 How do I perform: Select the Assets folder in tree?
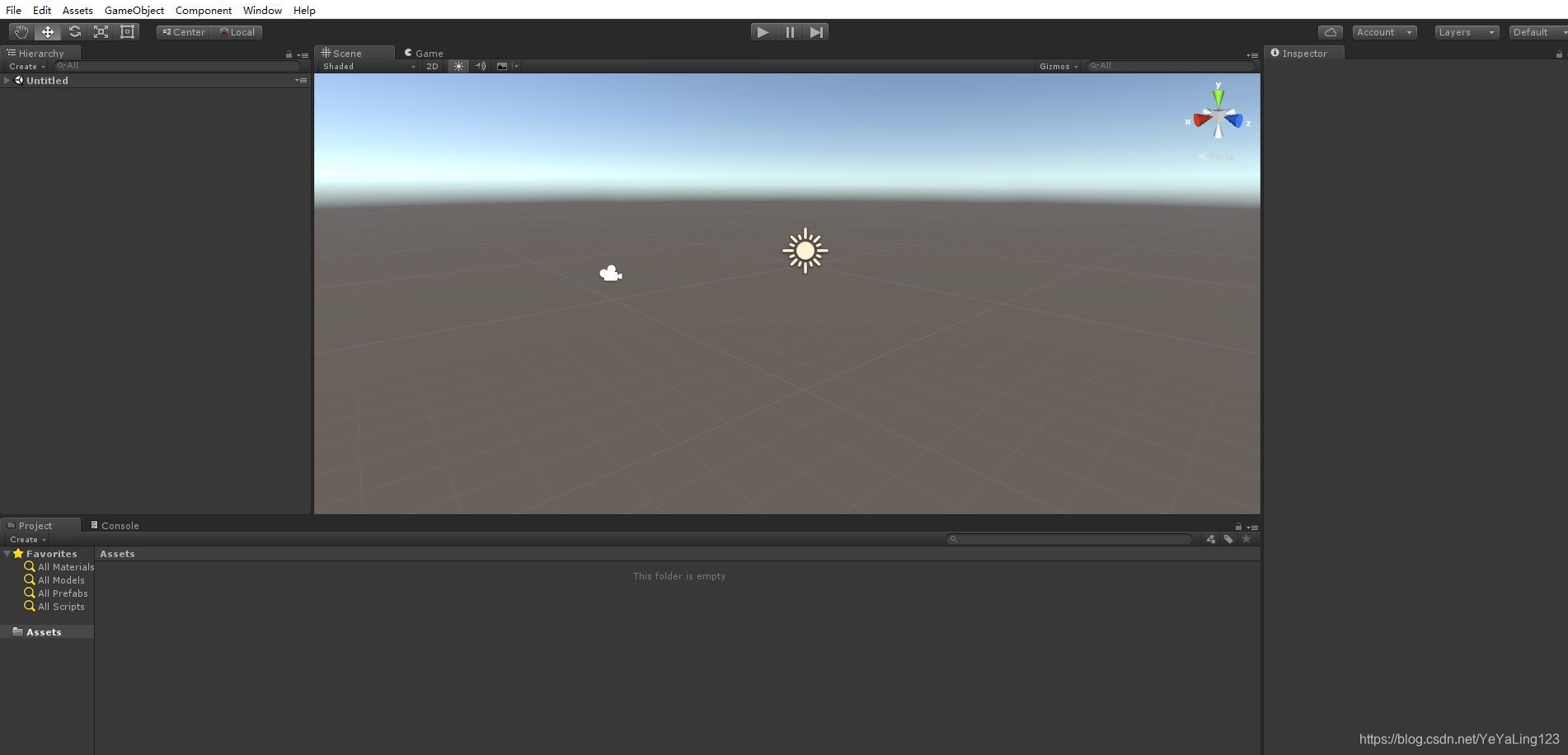click(47, 631)
